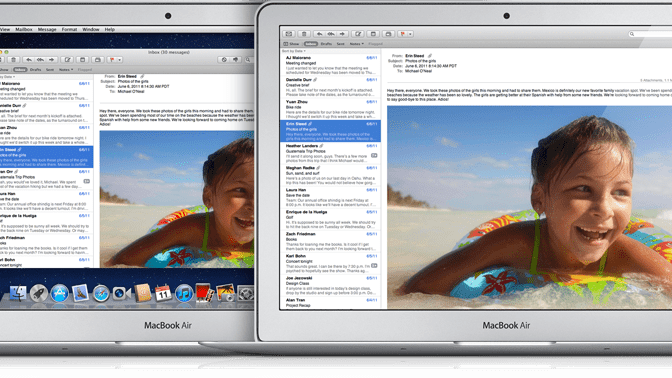The image size is (672, 378).
Task: Select Yuan Zhou Bike ride message in right list
Action: point(330,109)
